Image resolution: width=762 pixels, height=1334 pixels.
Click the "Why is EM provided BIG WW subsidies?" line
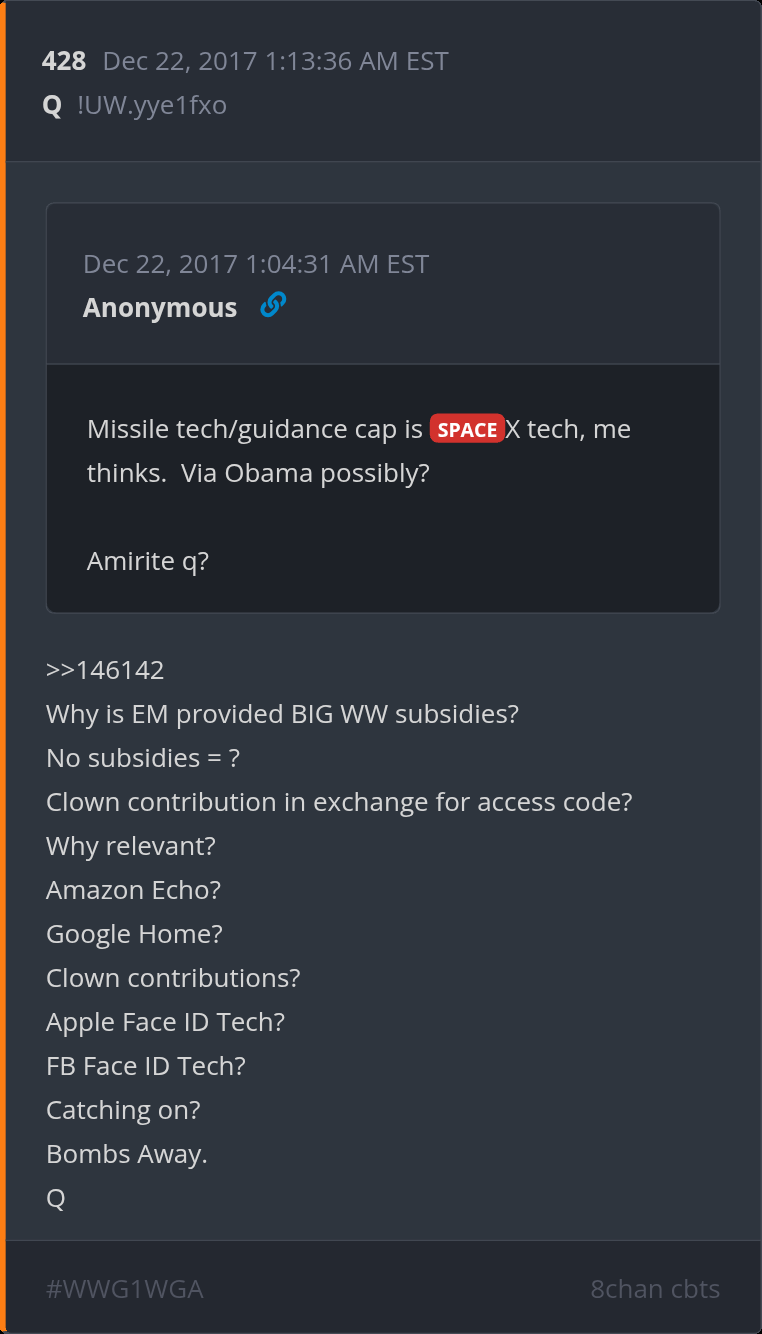tap(282, 714)
